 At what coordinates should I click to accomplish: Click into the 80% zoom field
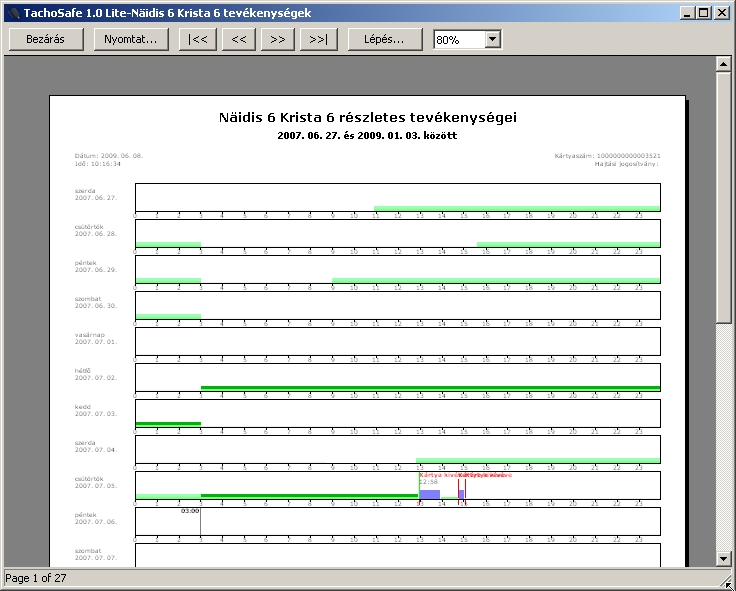460,40
